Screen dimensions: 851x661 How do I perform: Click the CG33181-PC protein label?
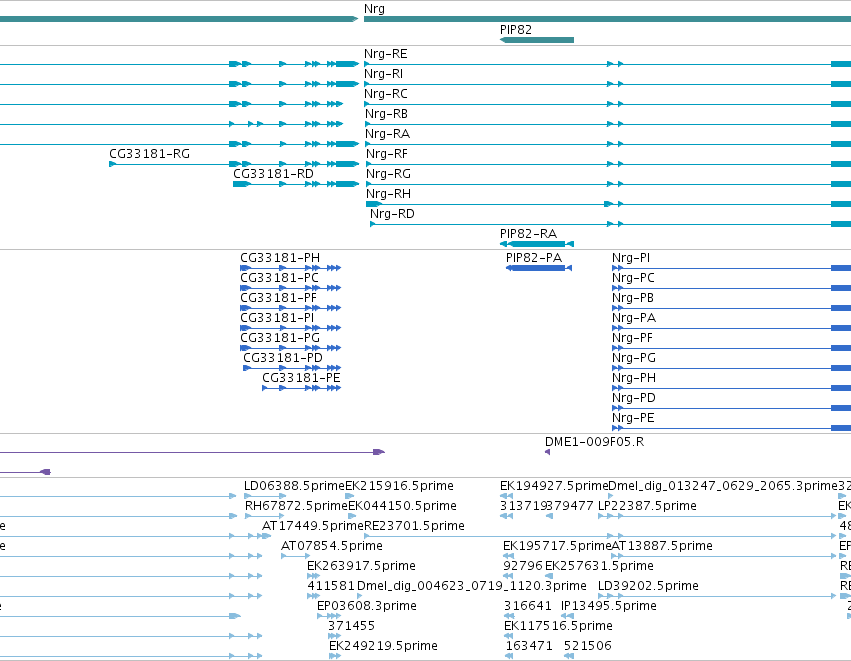[279, 278]
